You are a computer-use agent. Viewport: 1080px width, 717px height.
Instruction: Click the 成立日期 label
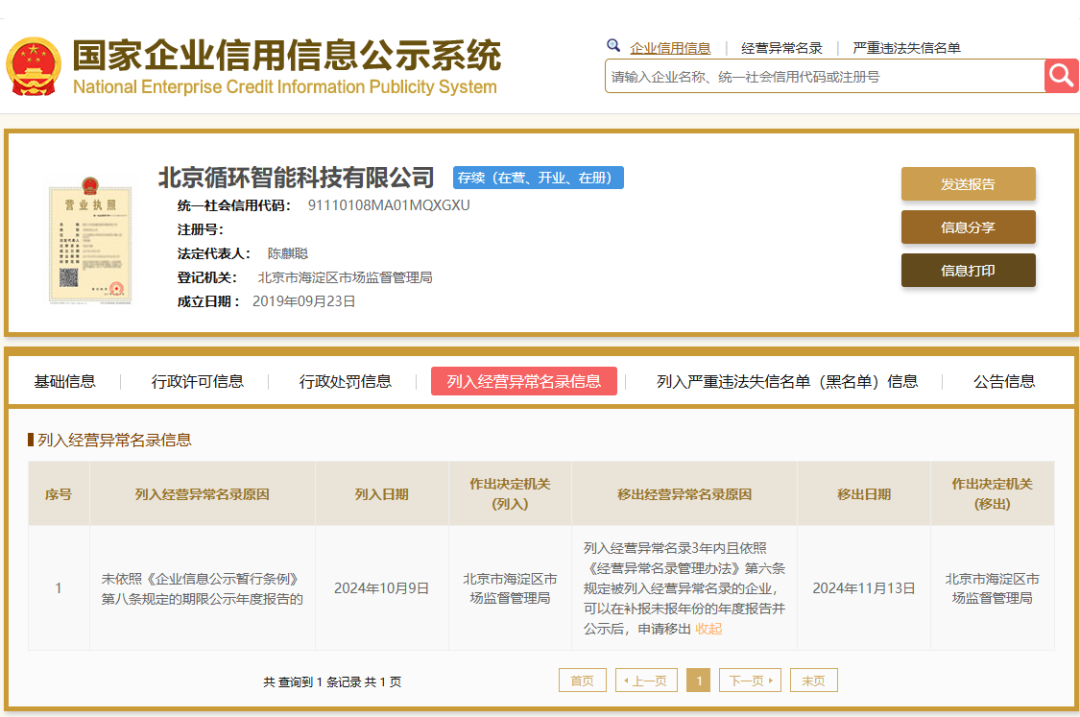[x=209, y=302]
